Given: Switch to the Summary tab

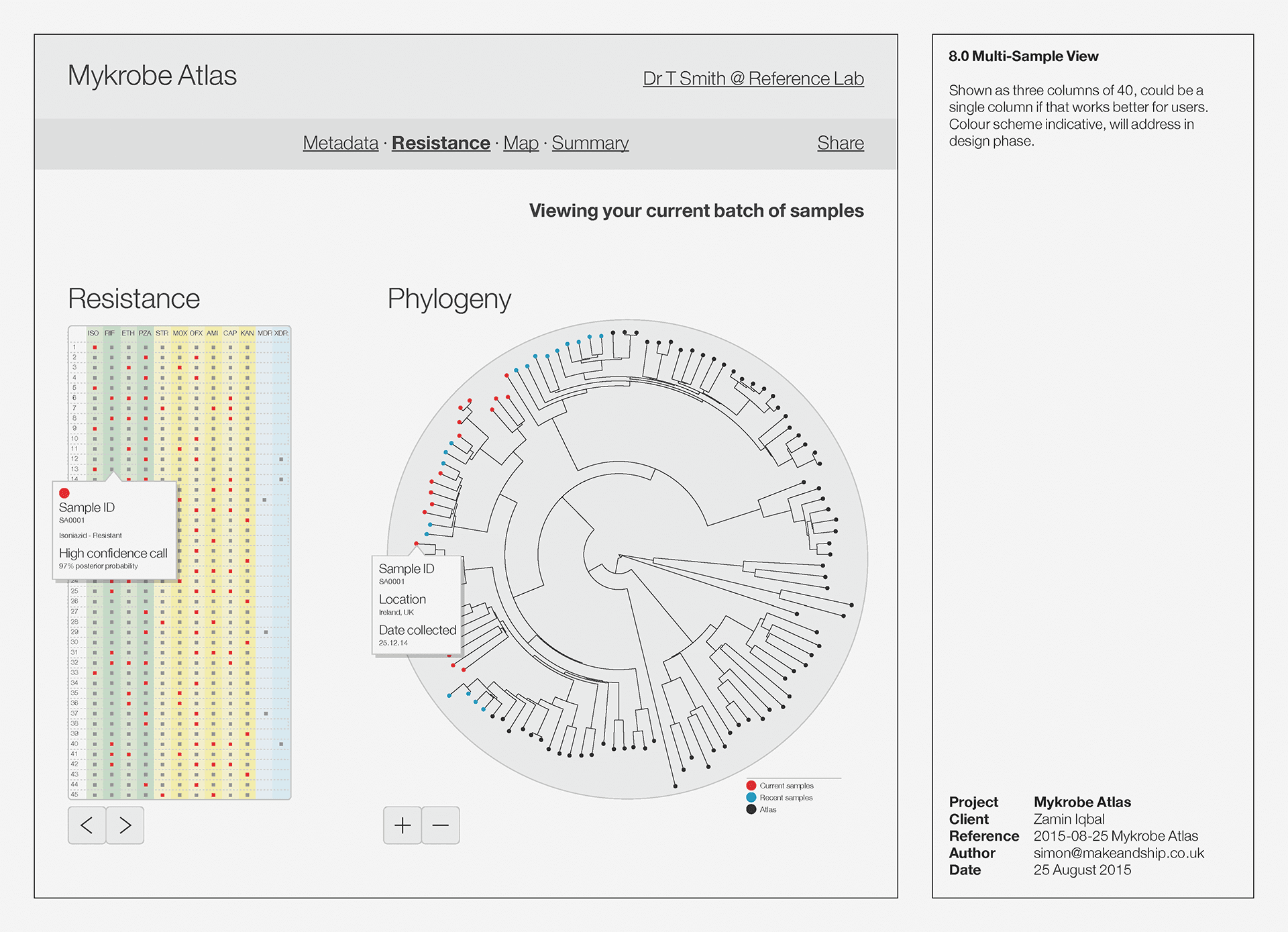Looking at the screenshot, I should (590, 143).
